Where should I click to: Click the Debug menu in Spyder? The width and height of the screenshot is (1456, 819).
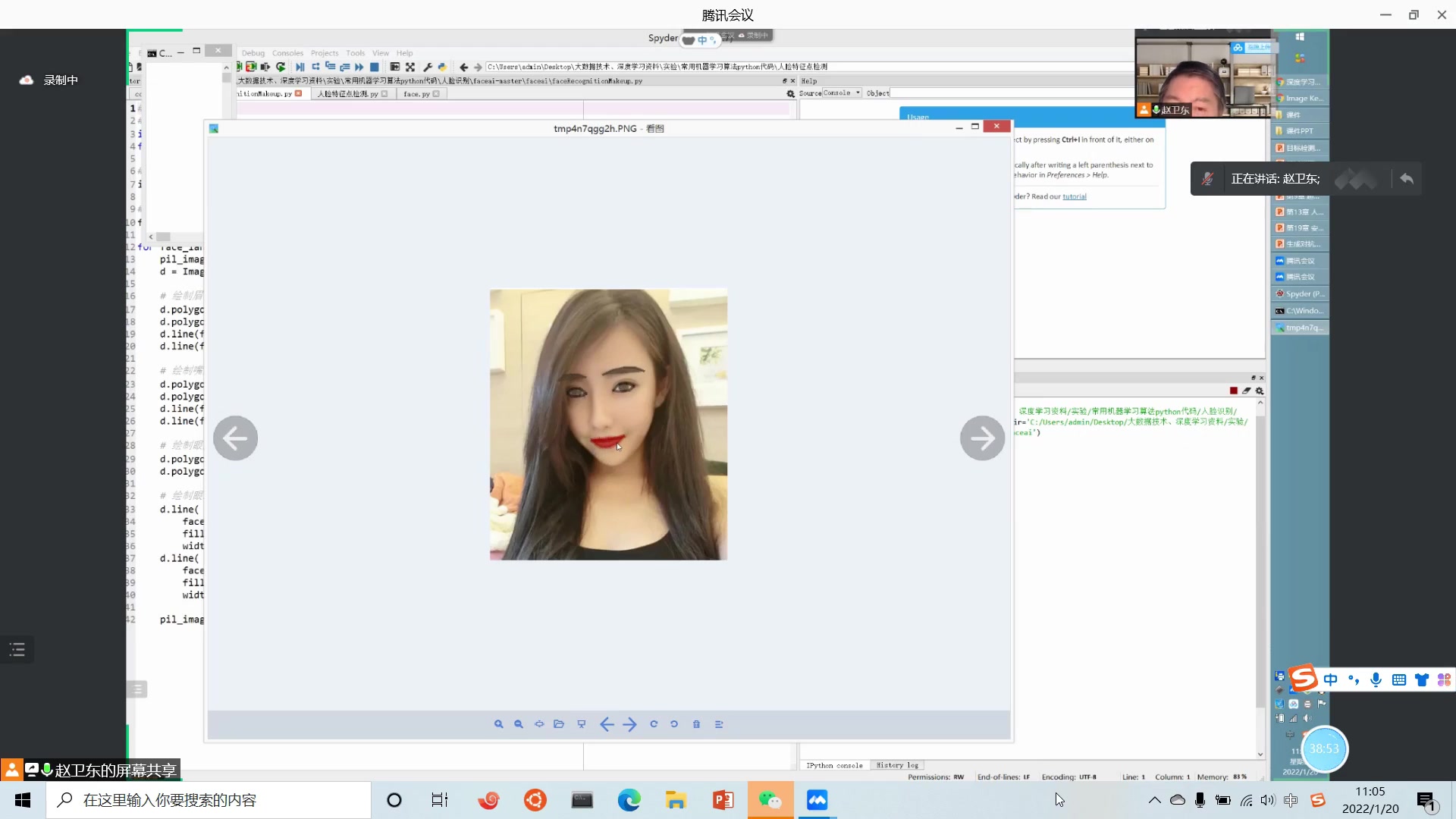[253, 52]
